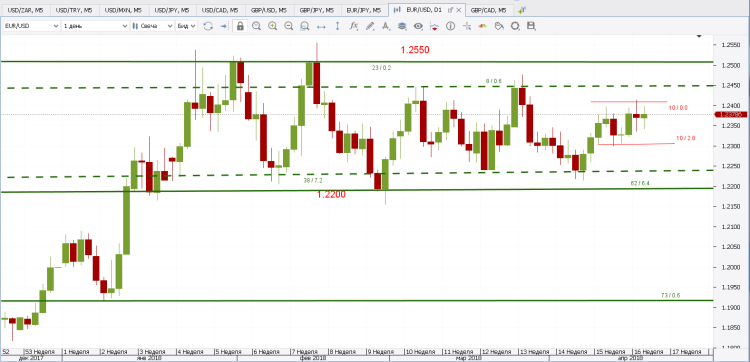The image size is (750, 362).
Task: Click the zoom out magnifier
Action: pos(288,26)
